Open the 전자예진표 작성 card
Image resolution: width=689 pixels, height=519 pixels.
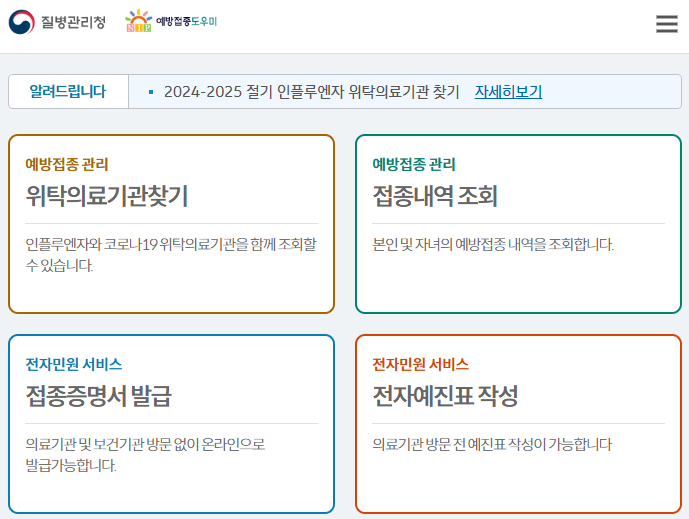(519, 424)
